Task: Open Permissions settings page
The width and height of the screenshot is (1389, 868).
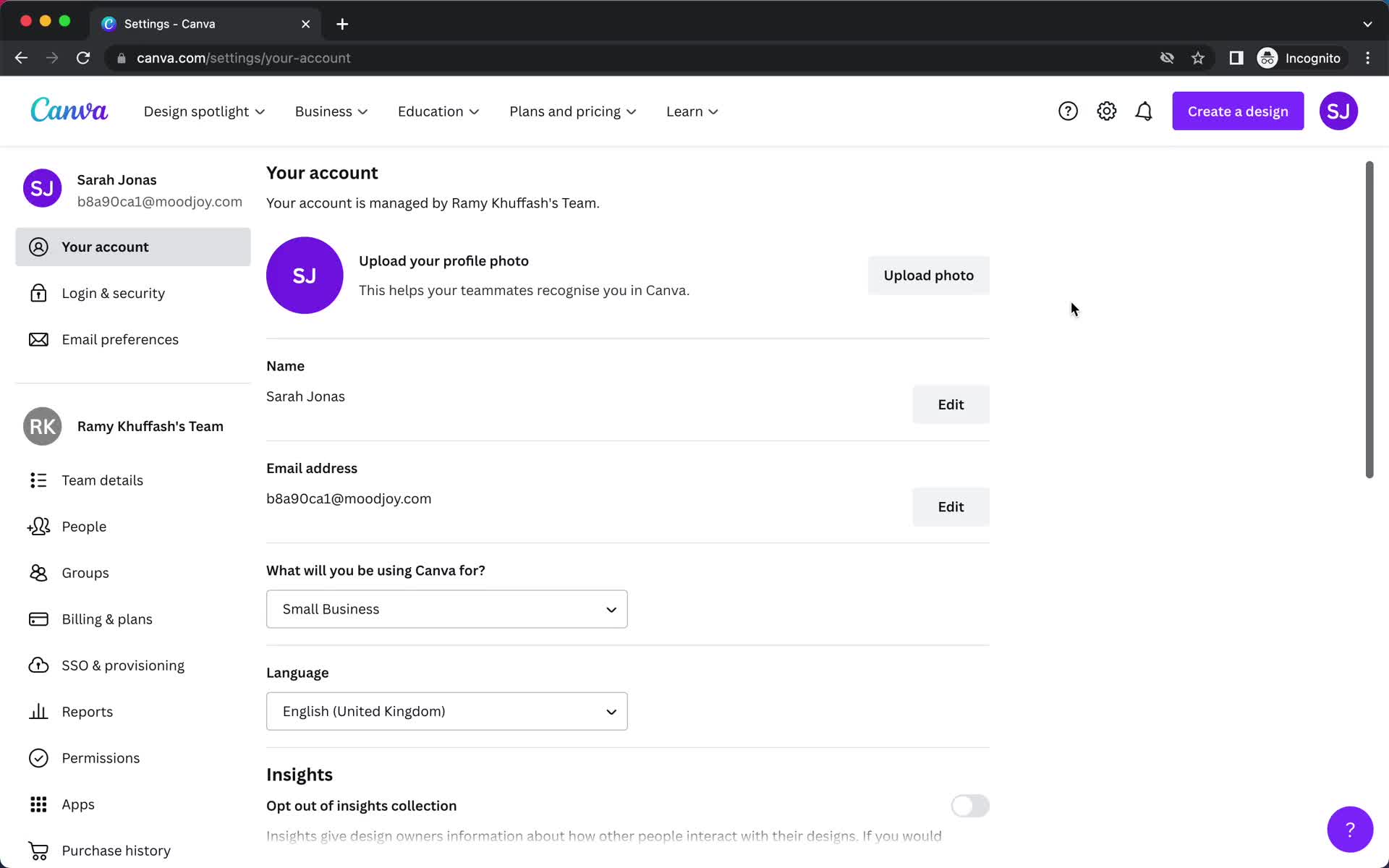Action: click(x=133, y=758)
